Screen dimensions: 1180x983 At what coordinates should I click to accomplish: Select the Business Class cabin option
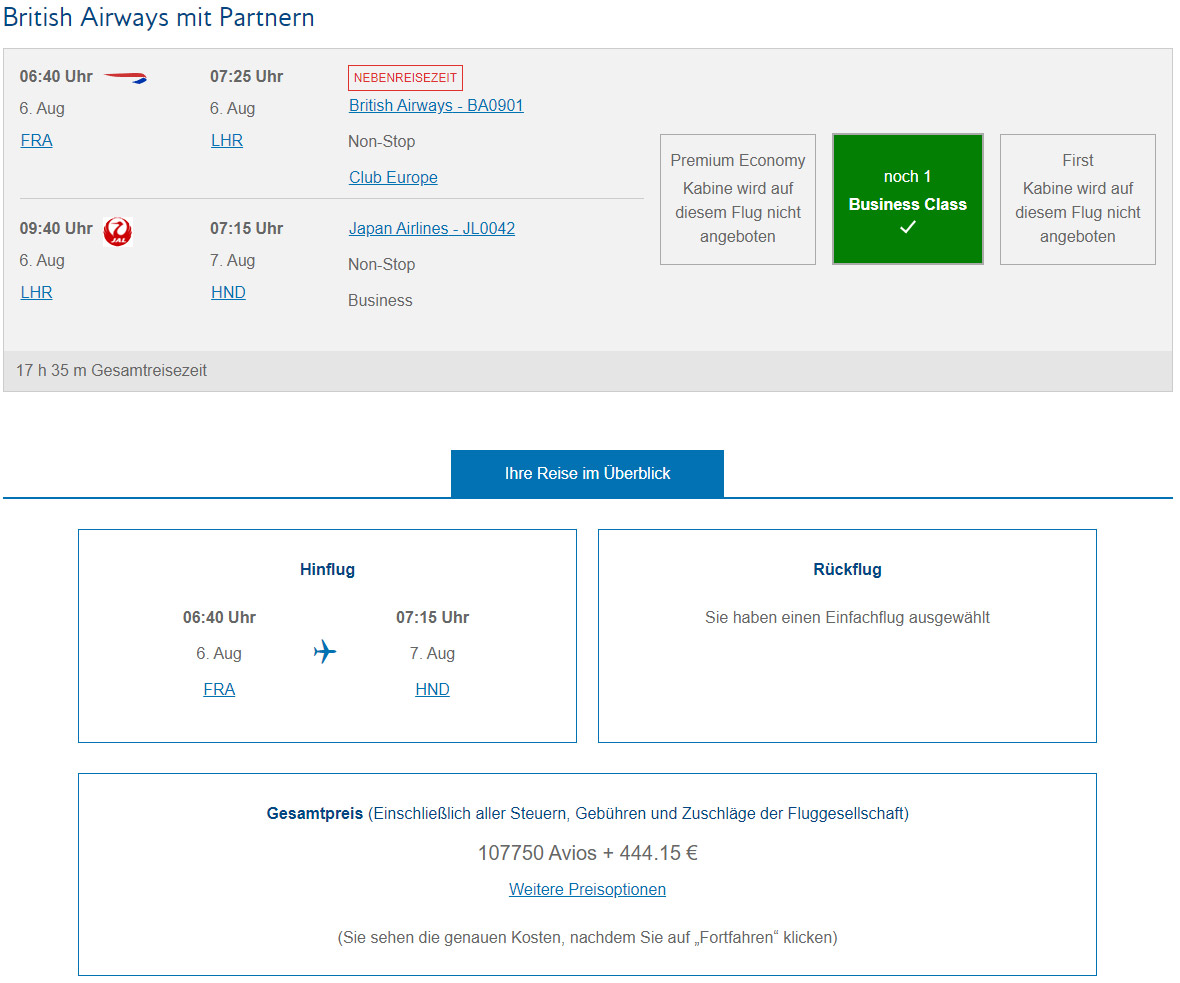(x=908, y=199)
